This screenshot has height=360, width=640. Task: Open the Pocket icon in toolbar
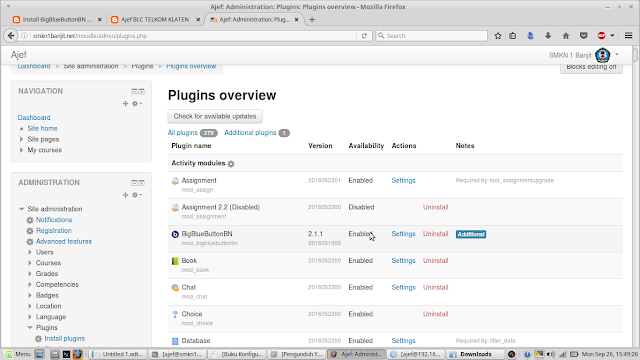coord(584,36)
